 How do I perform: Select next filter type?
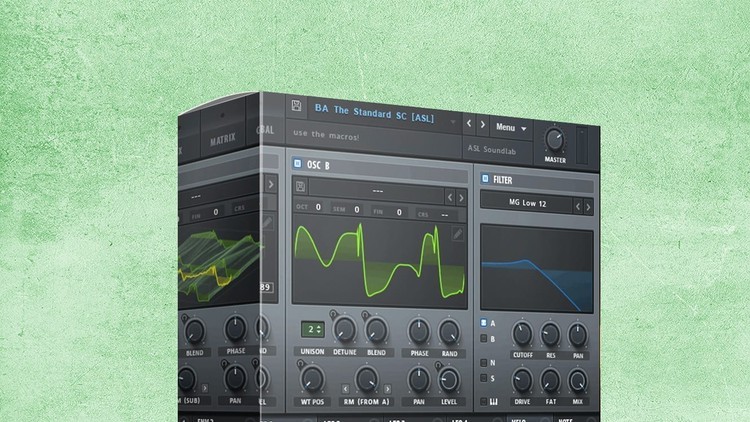point(588,207)
